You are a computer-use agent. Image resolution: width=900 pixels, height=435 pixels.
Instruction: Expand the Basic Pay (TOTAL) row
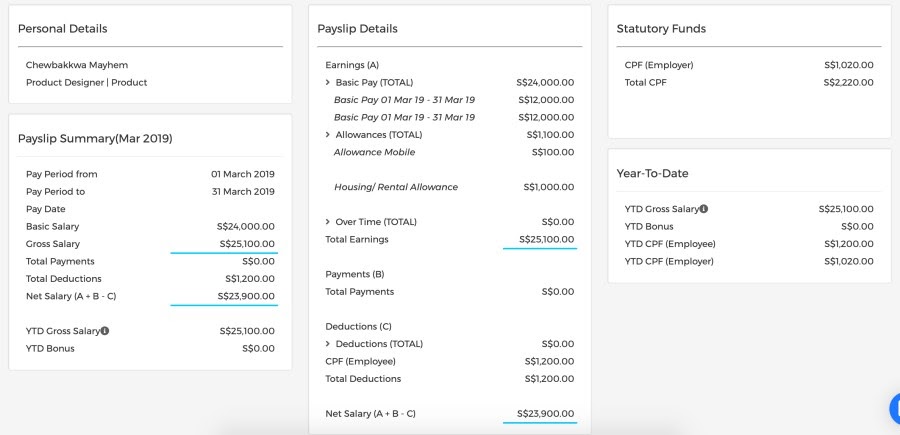(328, 82)
